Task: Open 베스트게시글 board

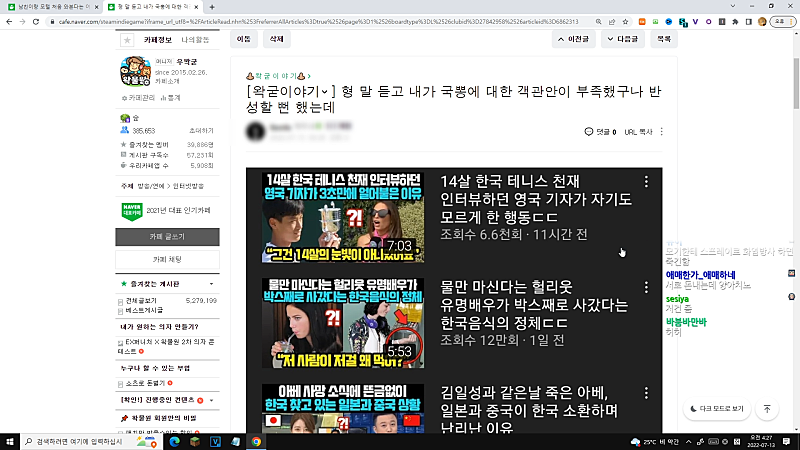Action: [x=144, y=310]
